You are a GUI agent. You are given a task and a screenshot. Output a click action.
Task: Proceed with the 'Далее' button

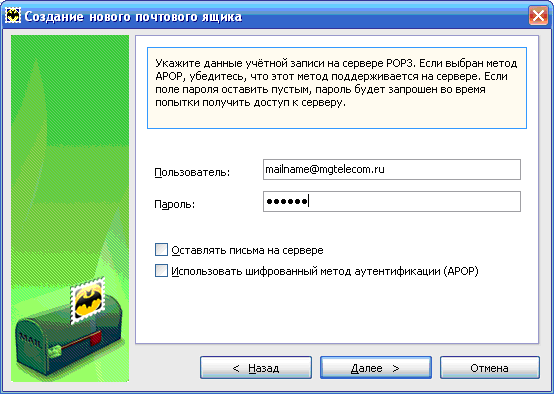click(376, 368)
